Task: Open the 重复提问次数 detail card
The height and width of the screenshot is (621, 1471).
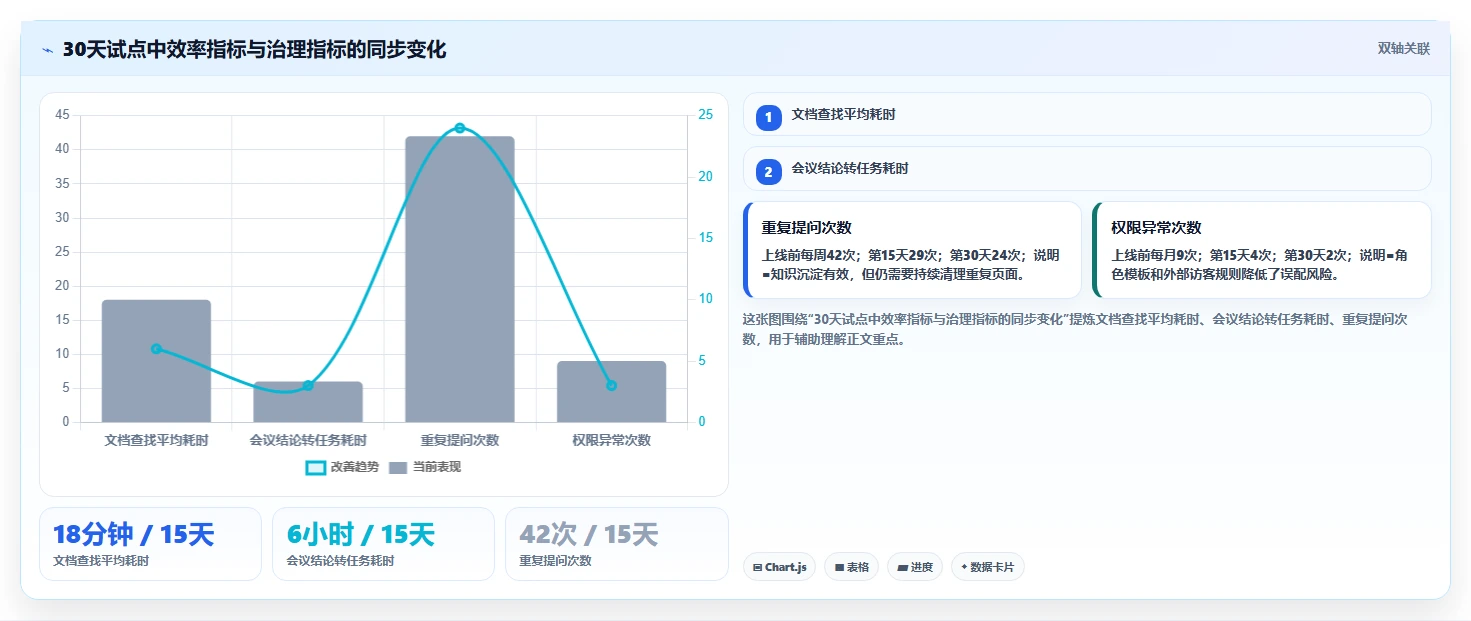Action: pos(912,250)
